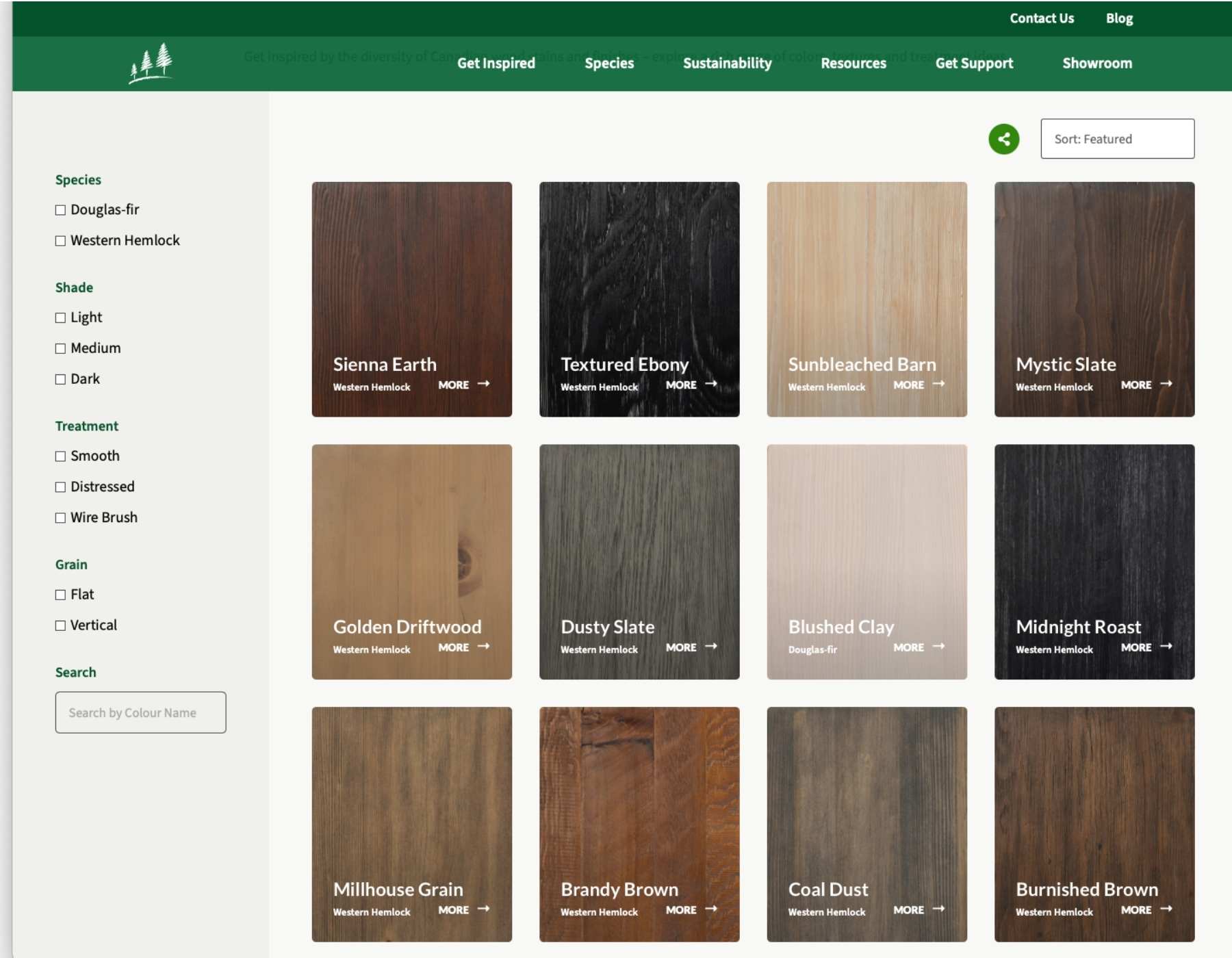Click the arrow on Golden Driftwood card
This screenshot has height=958, width=1232.
click(484, 647)
